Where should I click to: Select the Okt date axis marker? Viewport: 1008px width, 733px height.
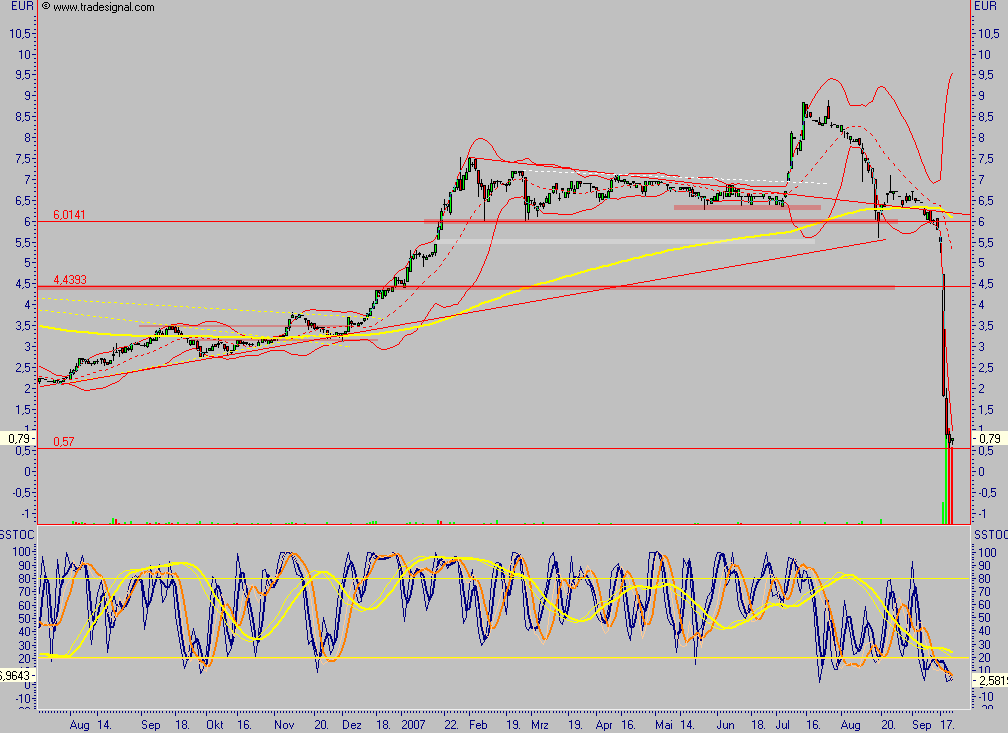pyautogui.click(x=214, y=722)
